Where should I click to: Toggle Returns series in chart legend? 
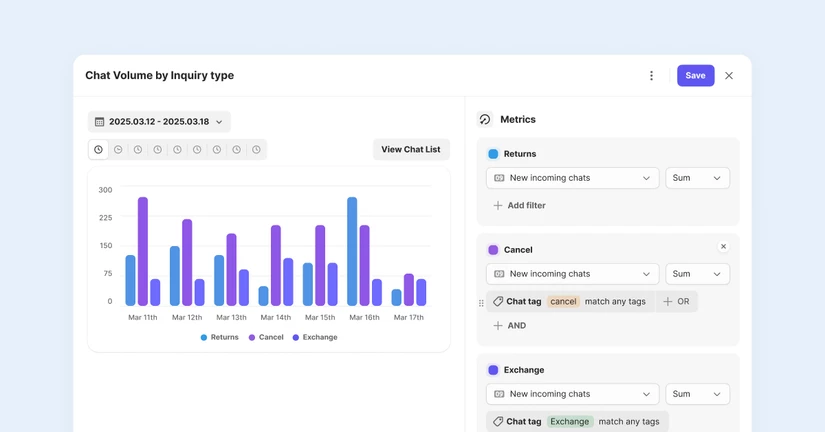click(x=219, y=338)
